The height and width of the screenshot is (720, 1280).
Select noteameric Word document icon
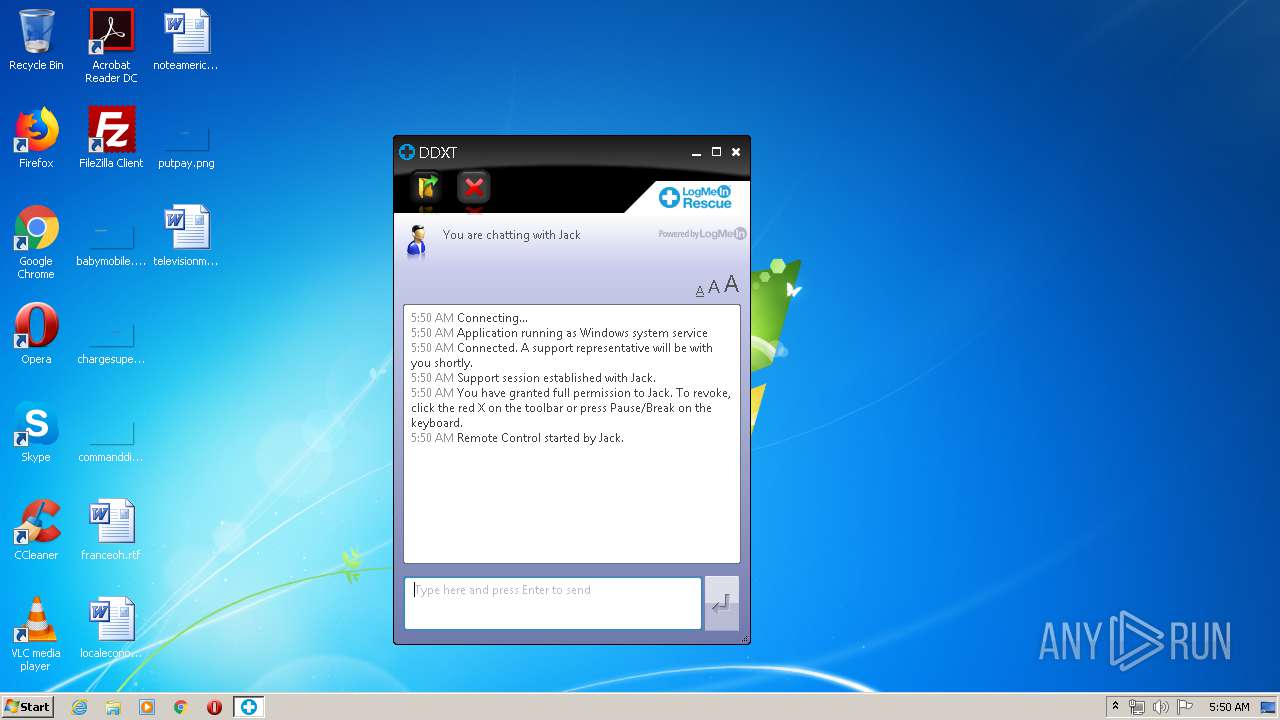point(186,41)
